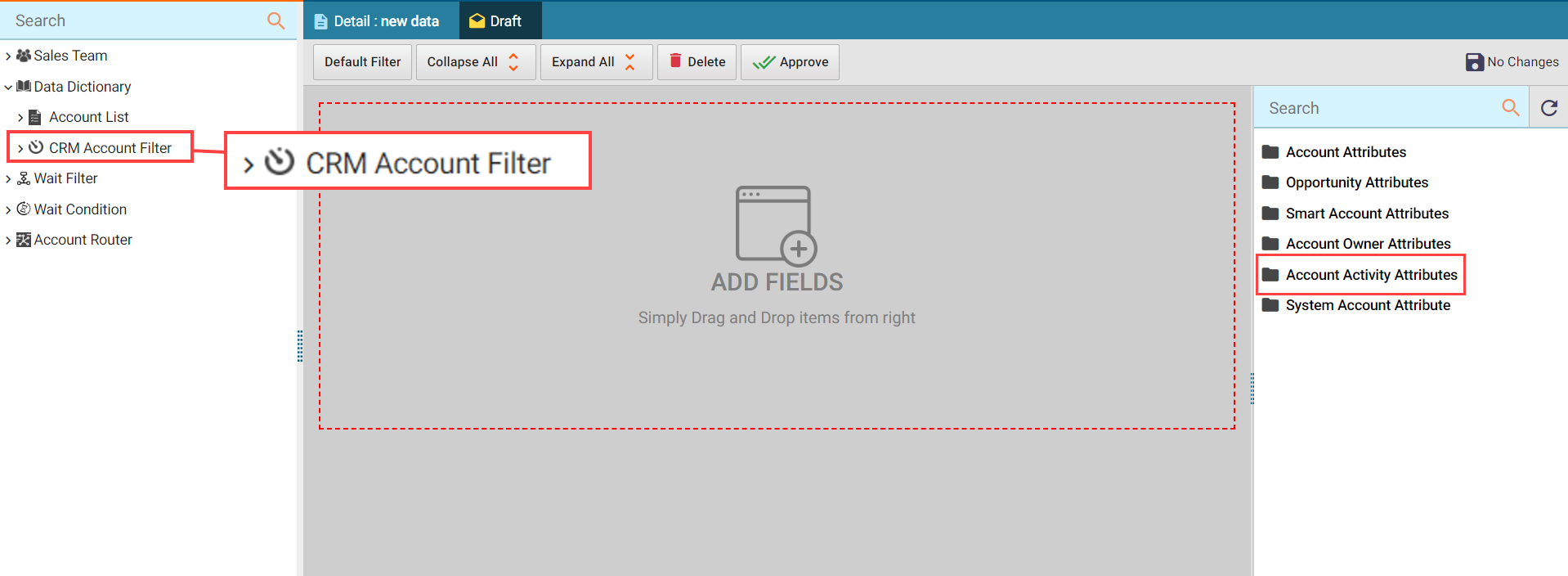Screen dimensions: 1568x576
Task: Click the System Account Attribute folder icon
Action: tap(1270, 305)
